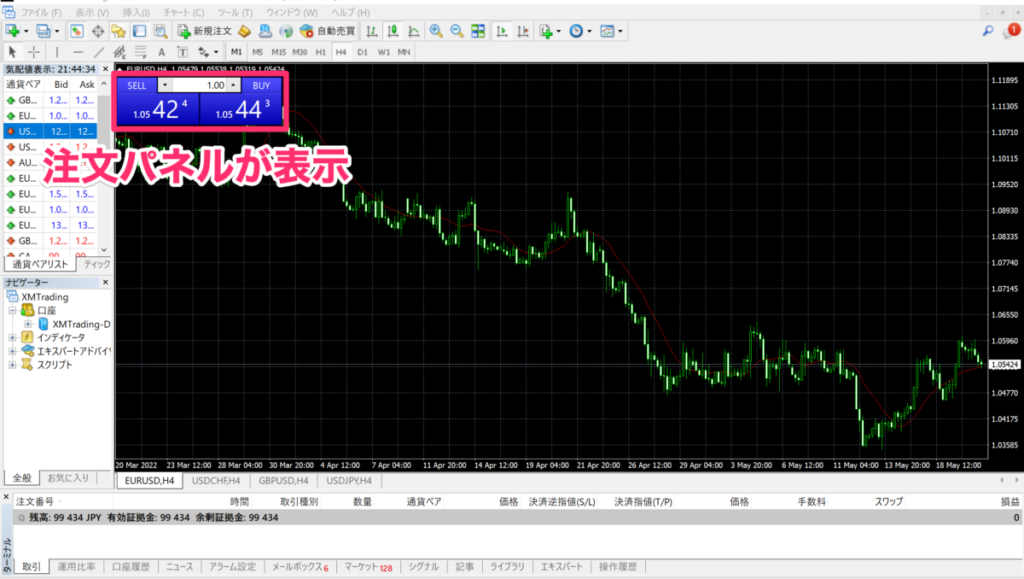Screen dimensions: 1024x579
Task: Toggle the Market Watch window icon
Action: pyautogui.click(x=76, y=31)
